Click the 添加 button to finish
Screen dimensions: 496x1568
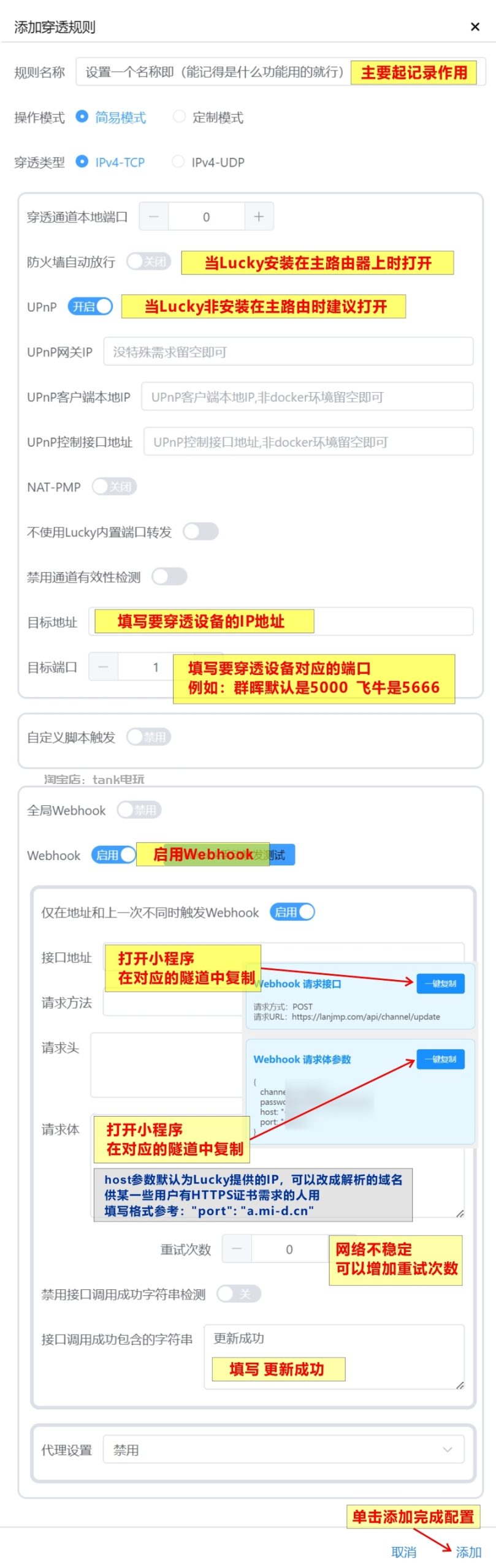point(468,1551)
